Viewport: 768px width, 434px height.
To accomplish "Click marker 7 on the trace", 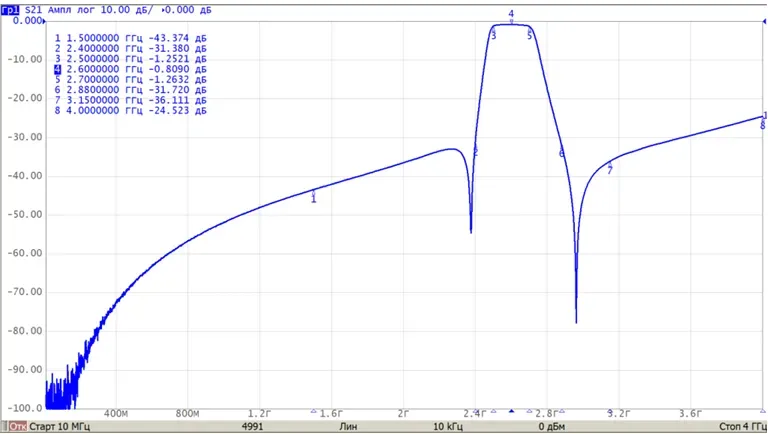I will 610,169.
